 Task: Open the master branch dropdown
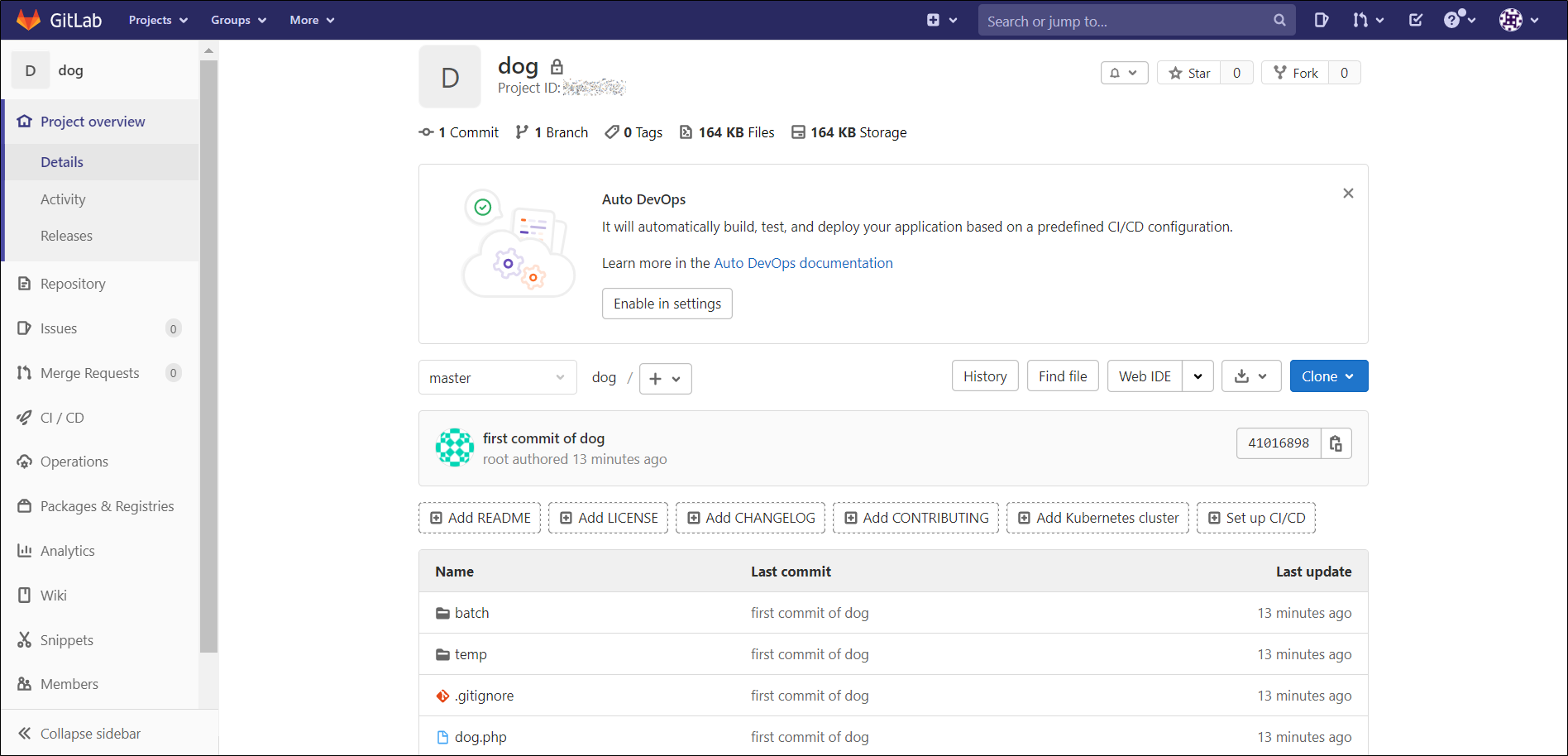click(x=497, y=377)
